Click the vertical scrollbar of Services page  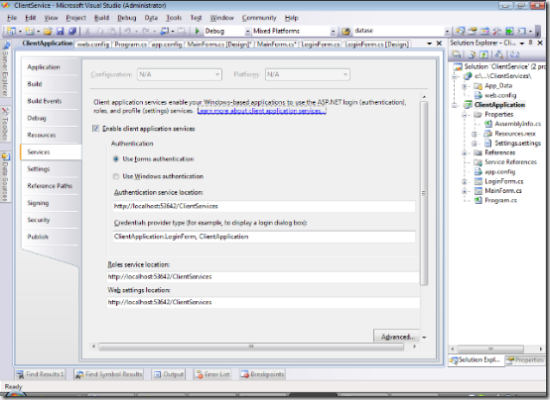pyautogui.click(x=424, y=193)
